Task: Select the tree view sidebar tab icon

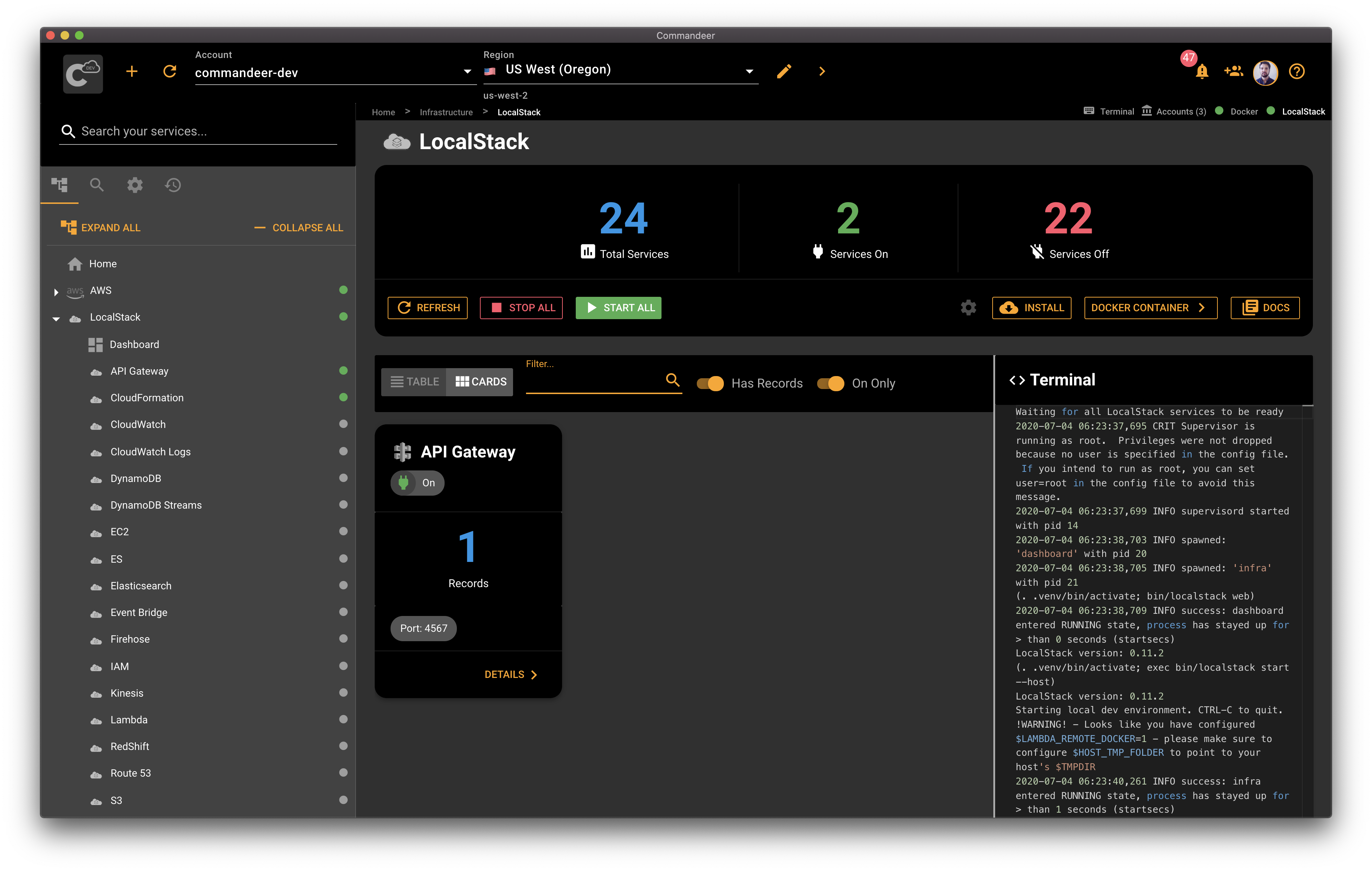Action: point(59,184)
